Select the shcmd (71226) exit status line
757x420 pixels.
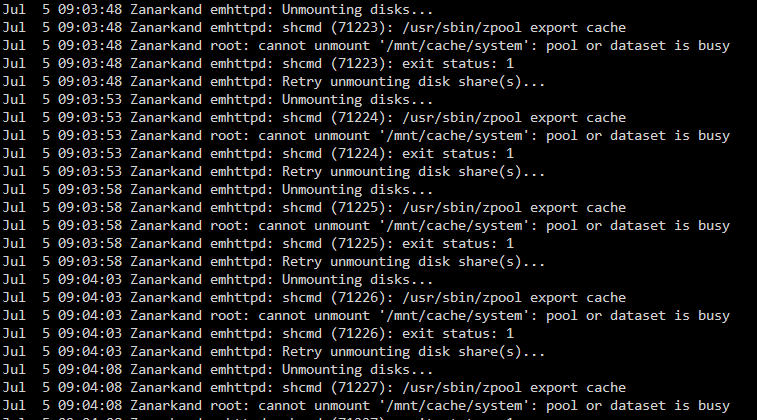click(x=258, y=334)
